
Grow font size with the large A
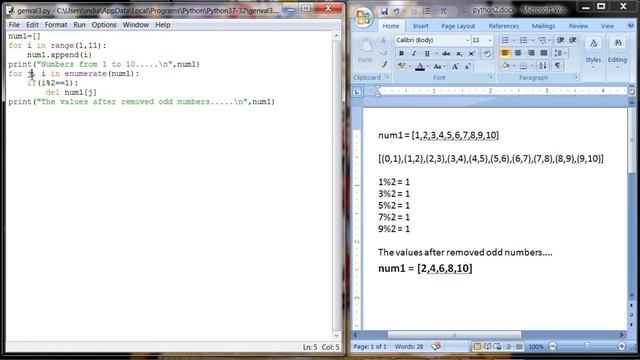(x=455, y=66)
